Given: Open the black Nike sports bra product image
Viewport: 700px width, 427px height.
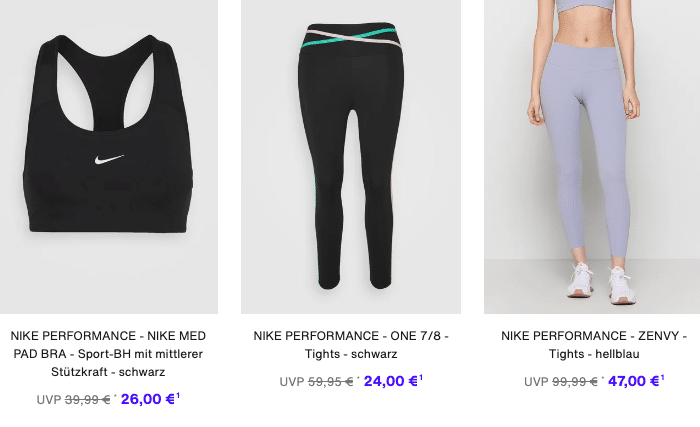Looking at the screenshot, I should [x=109, y=157].
